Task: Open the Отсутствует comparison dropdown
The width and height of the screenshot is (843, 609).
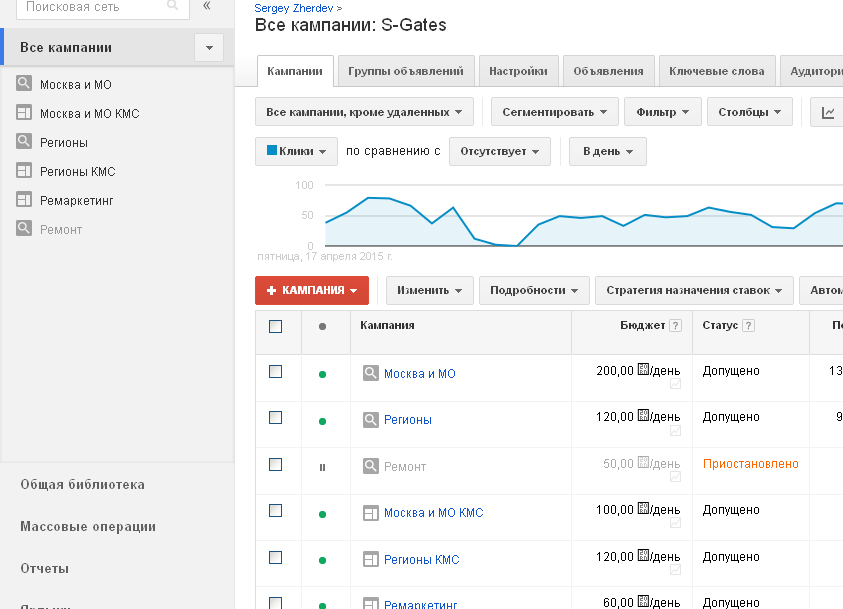Action: [x=499, y=151]
